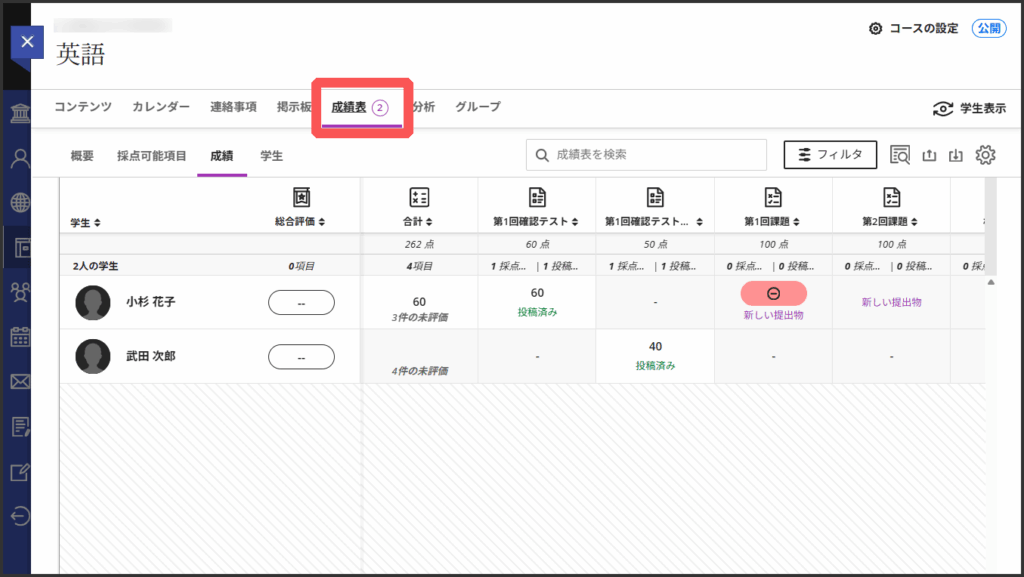The image size is (1024, 577).
Task: Click the upload gradebook icon
Action: [929, 155]
